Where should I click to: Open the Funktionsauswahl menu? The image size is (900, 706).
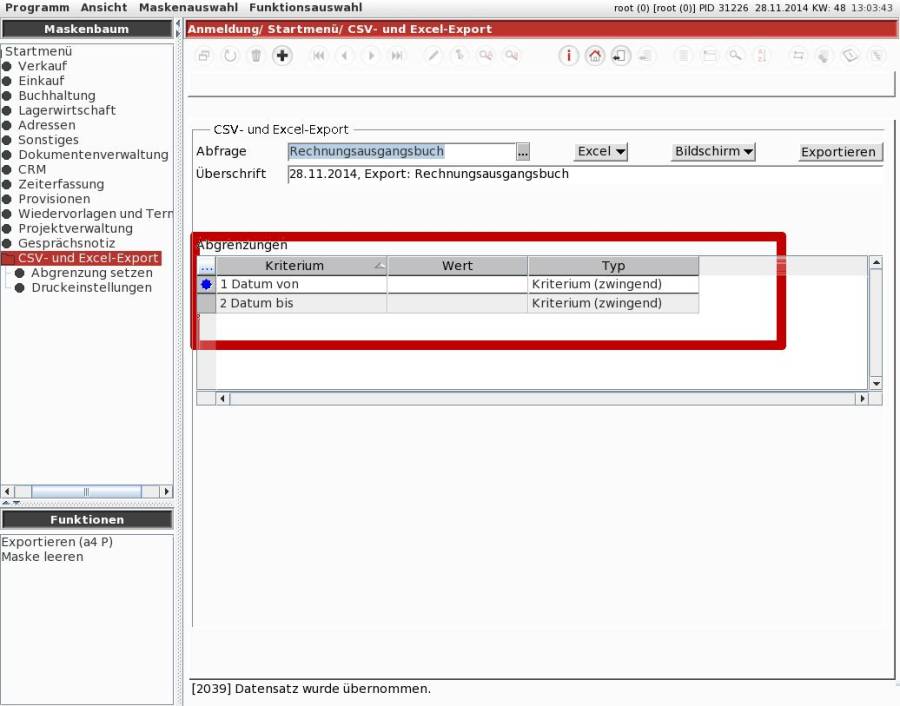(x=305, y=7)
